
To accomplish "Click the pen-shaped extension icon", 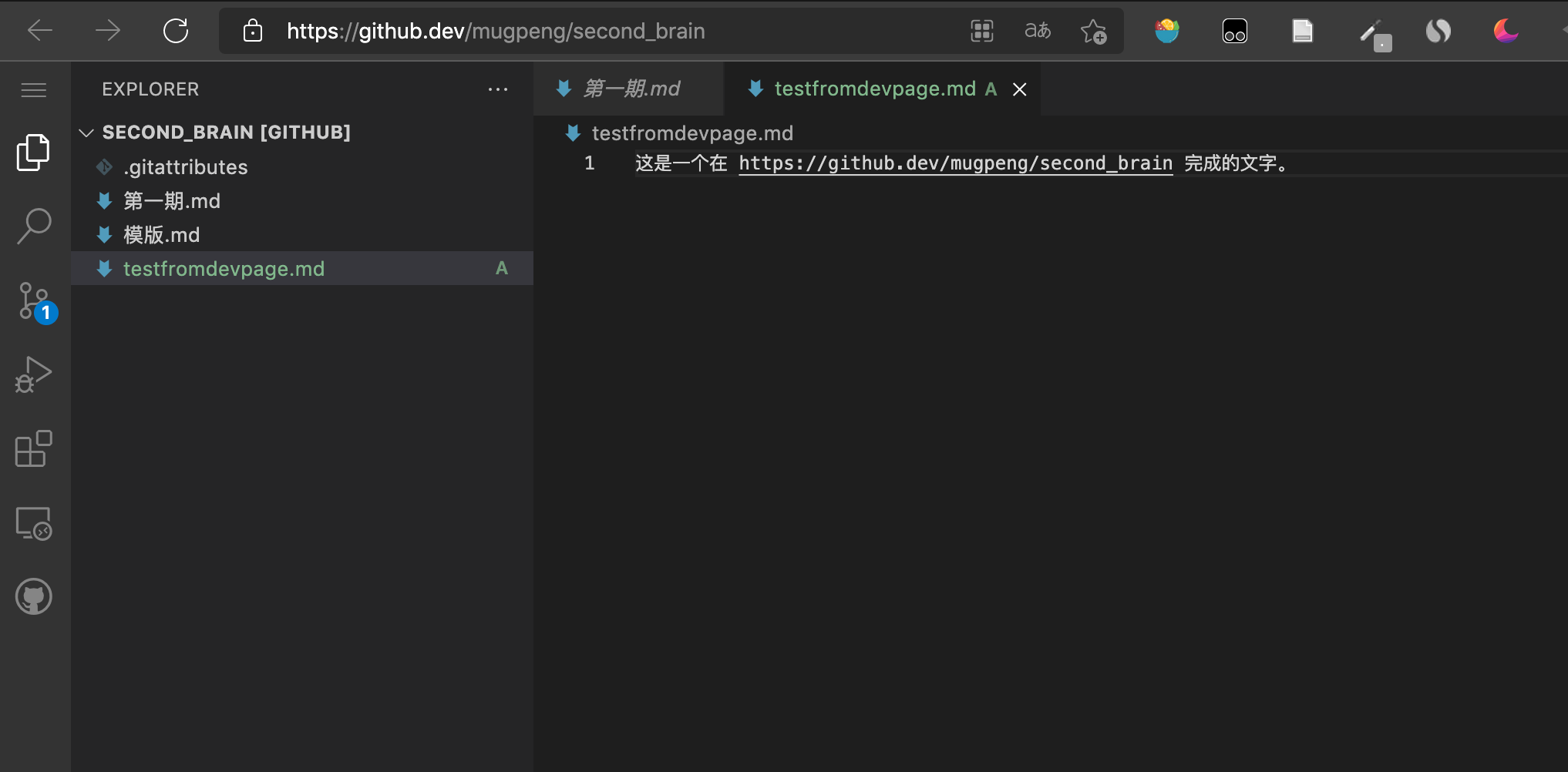I will point(1375,34).
